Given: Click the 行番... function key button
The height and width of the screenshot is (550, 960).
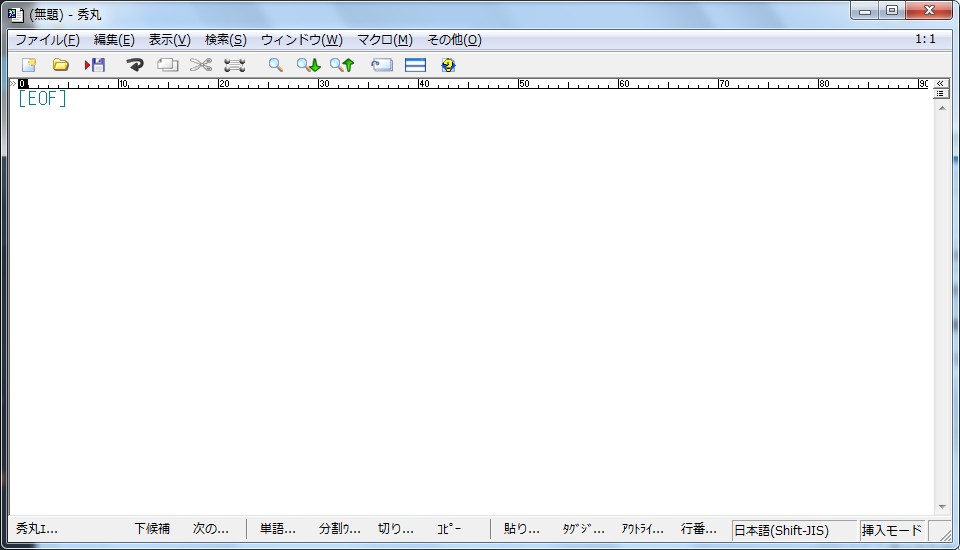Looking at the screenshot, I should click(x=699, y=529).
